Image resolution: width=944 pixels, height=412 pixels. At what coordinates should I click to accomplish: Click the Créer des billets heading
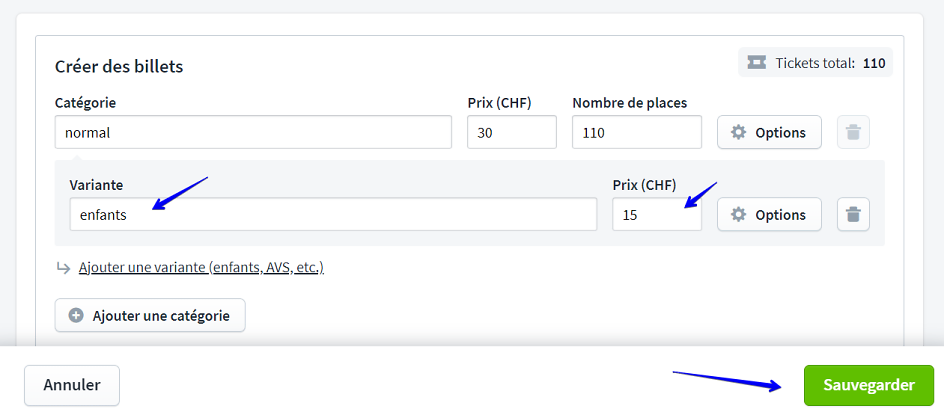coord(119,66)
